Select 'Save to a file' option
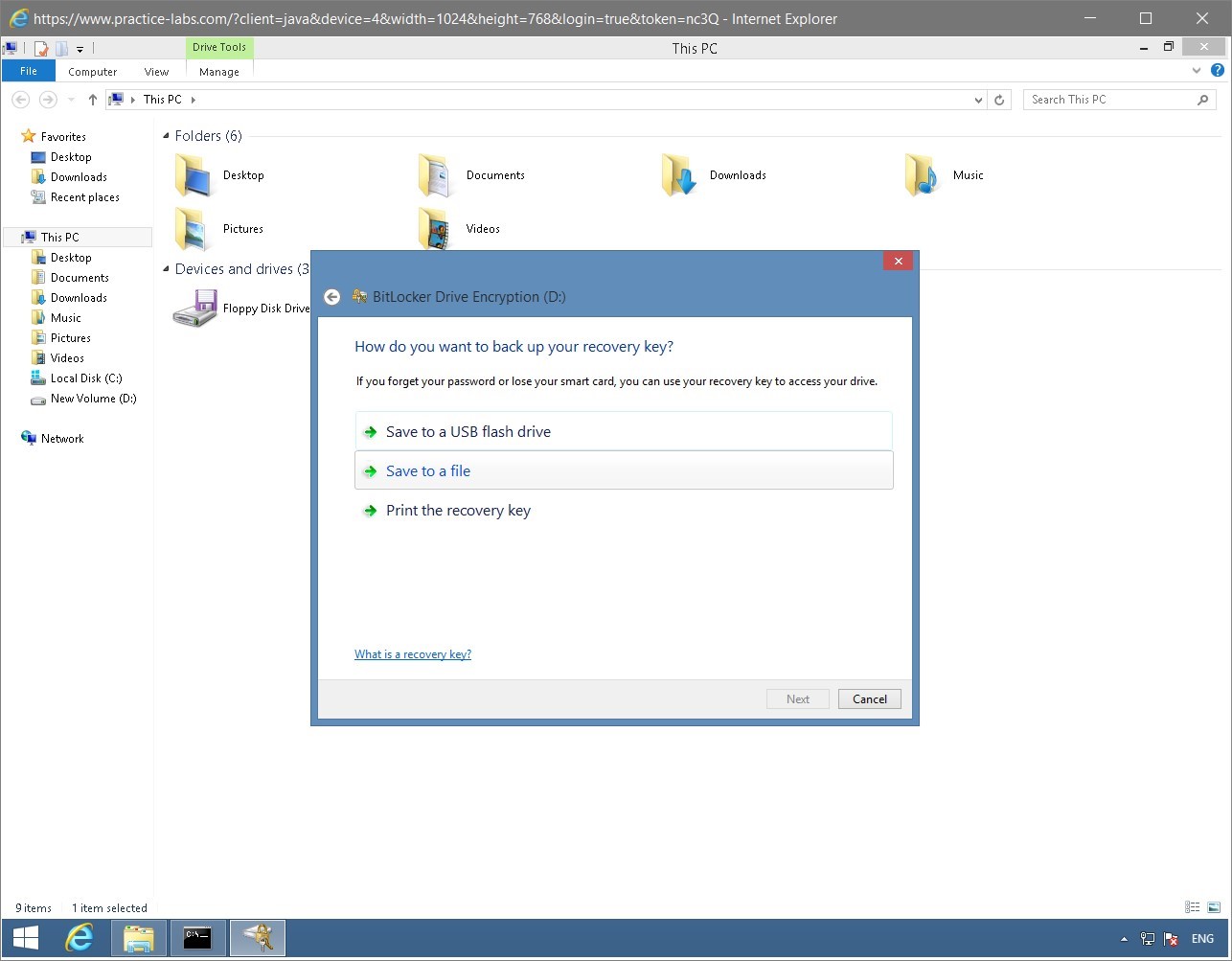 click(x=427, y=470)
